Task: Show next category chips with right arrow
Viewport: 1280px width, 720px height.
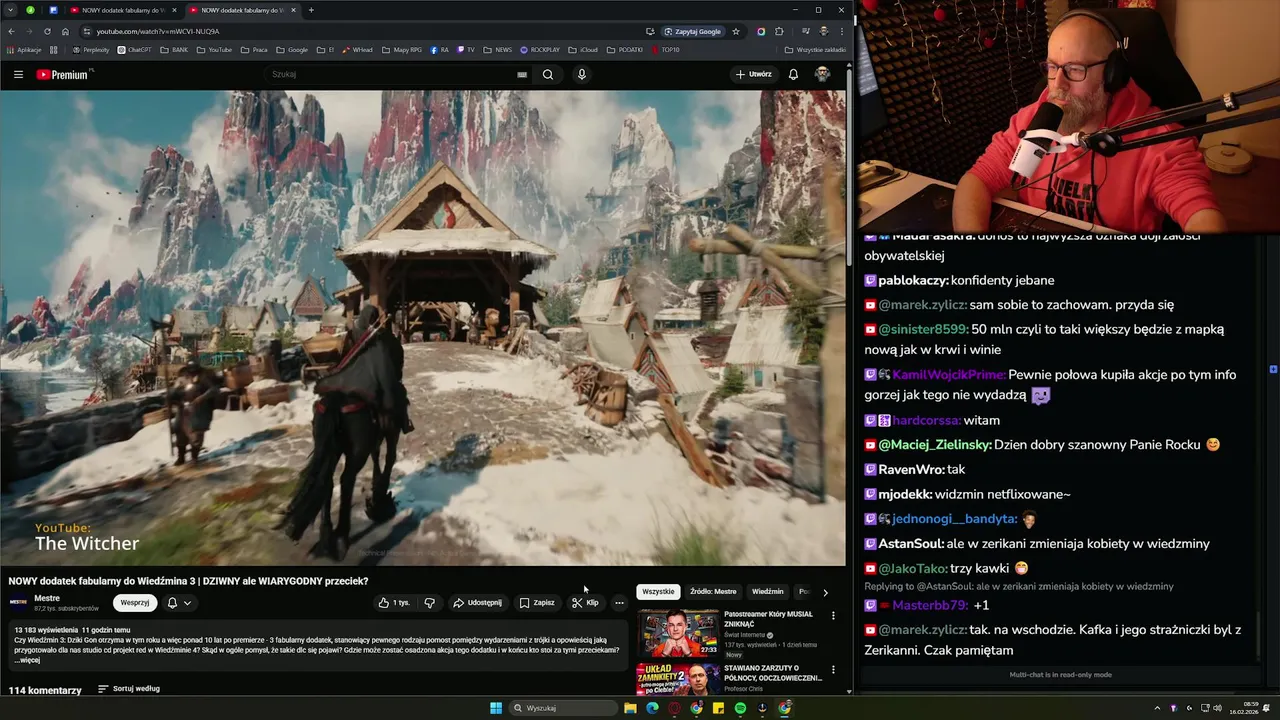Action: pos(825,592)
